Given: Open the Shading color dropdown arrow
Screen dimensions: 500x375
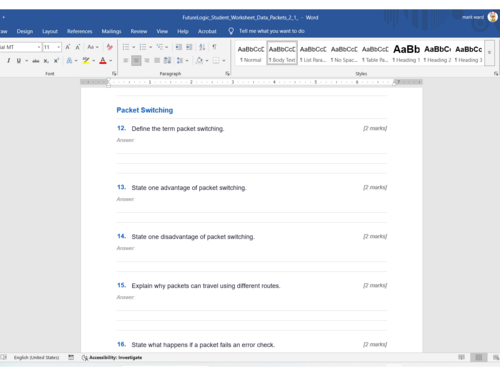Looking at the screenshot, I should pos(207,61).
